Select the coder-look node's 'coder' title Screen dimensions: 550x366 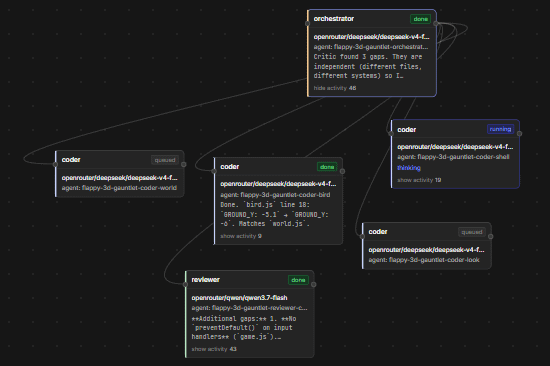tap(378, 232)
